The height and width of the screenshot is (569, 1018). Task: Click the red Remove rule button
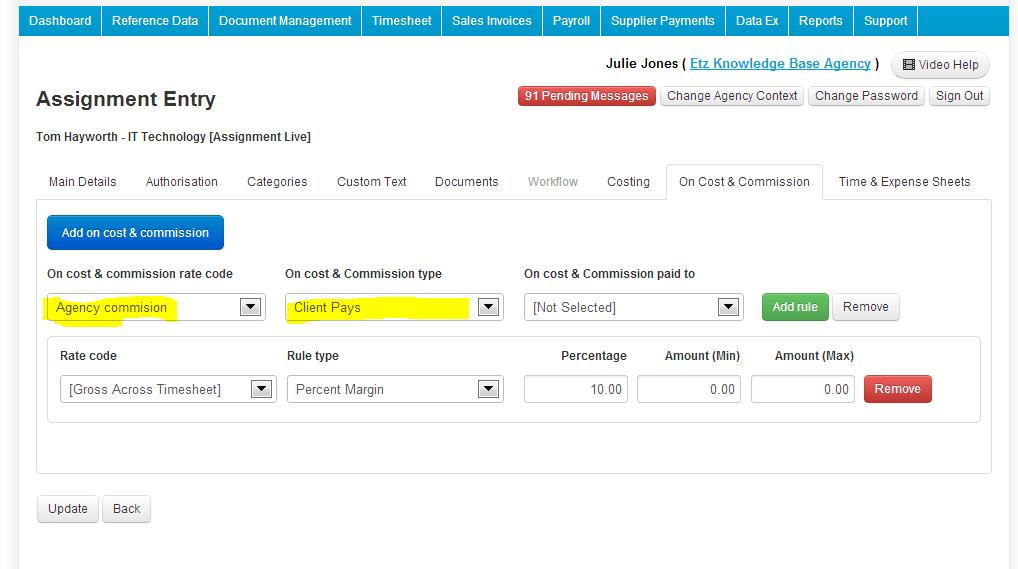[897, 388]
